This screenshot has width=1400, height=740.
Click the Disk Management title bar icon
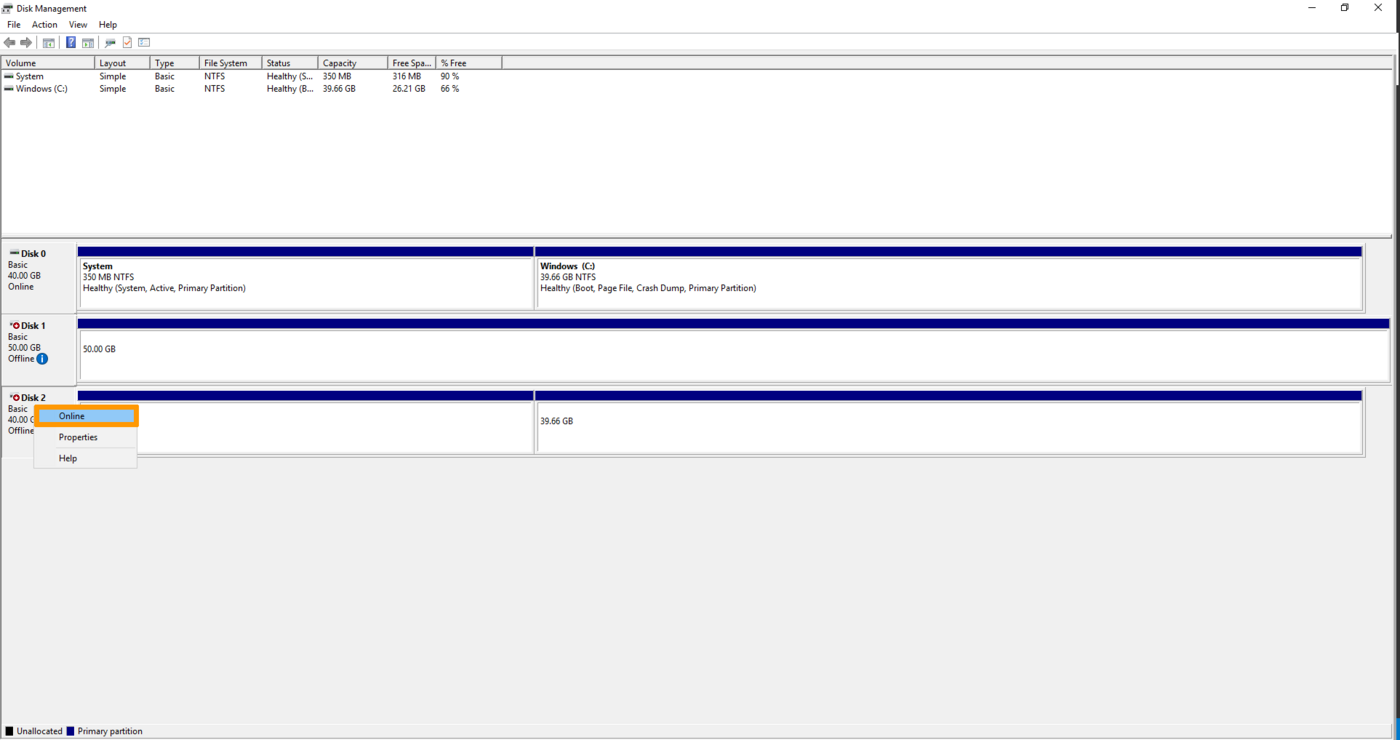coord(7,8)
